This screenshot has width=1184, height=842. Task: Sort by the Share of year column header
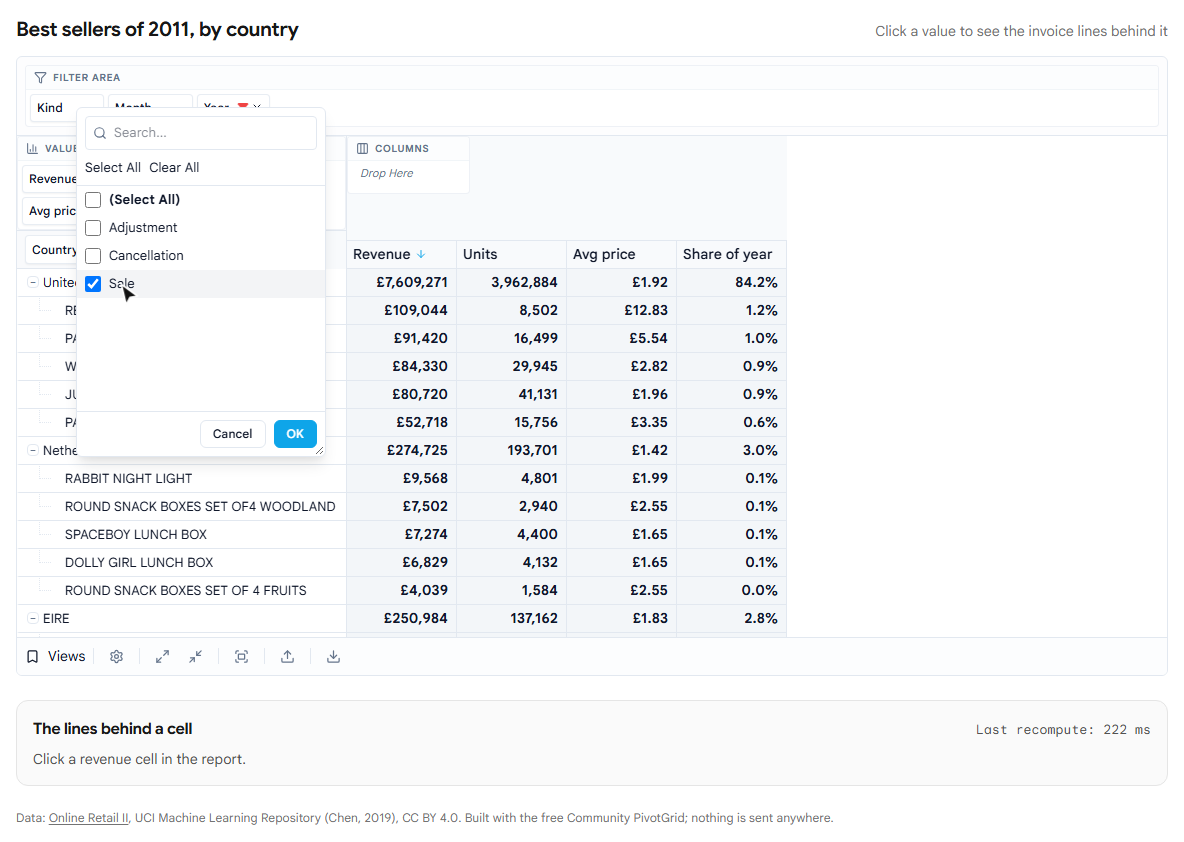(x=732, y=254)
